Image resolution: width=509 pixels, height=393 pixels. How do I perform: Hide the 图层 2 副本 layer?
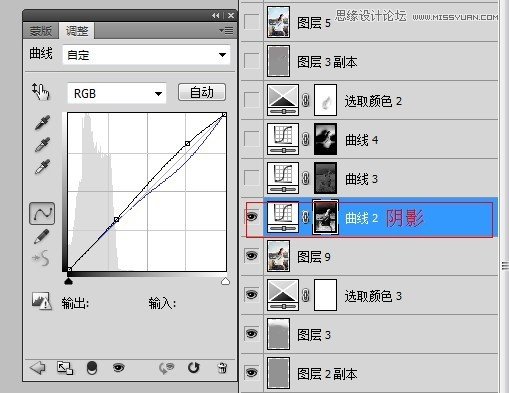(252, 373)
